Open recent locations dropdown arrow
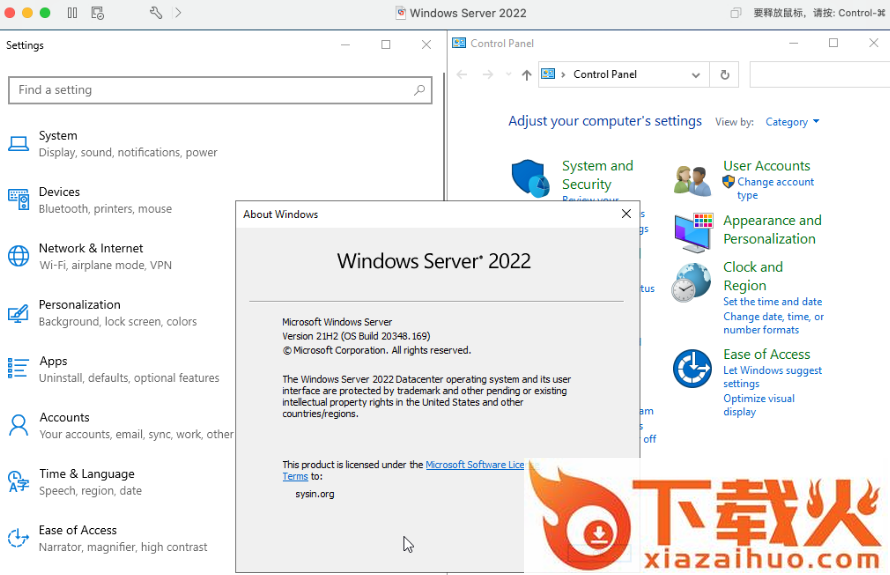The image size is (890, 575). 509,74
